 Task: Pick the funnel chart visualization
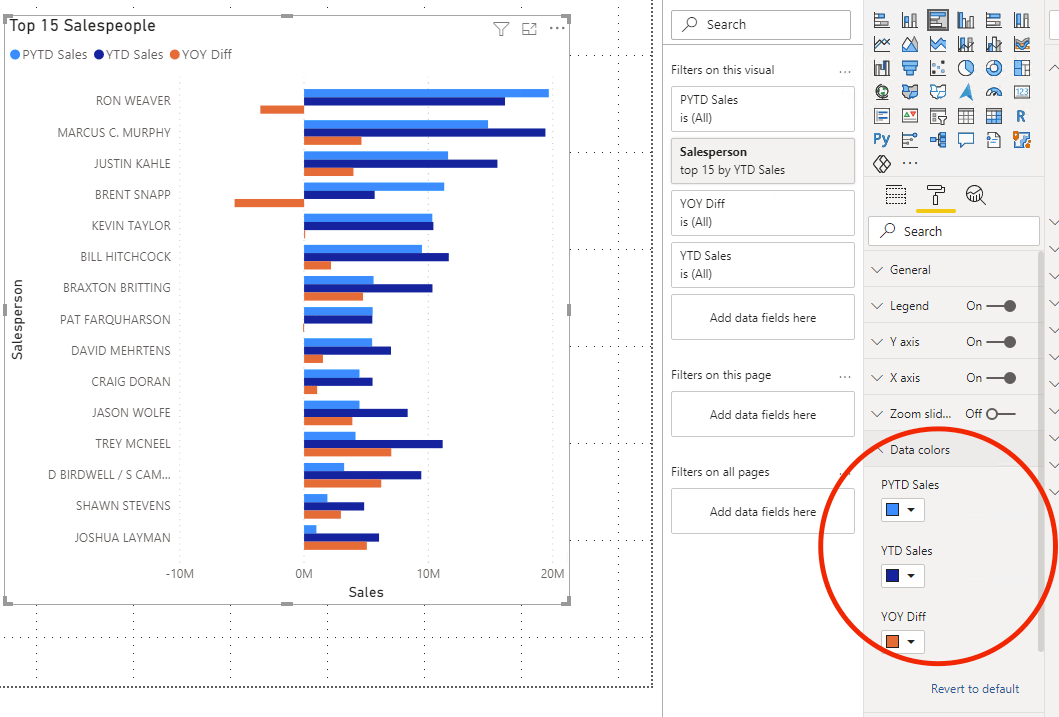[x=910, y=68]
